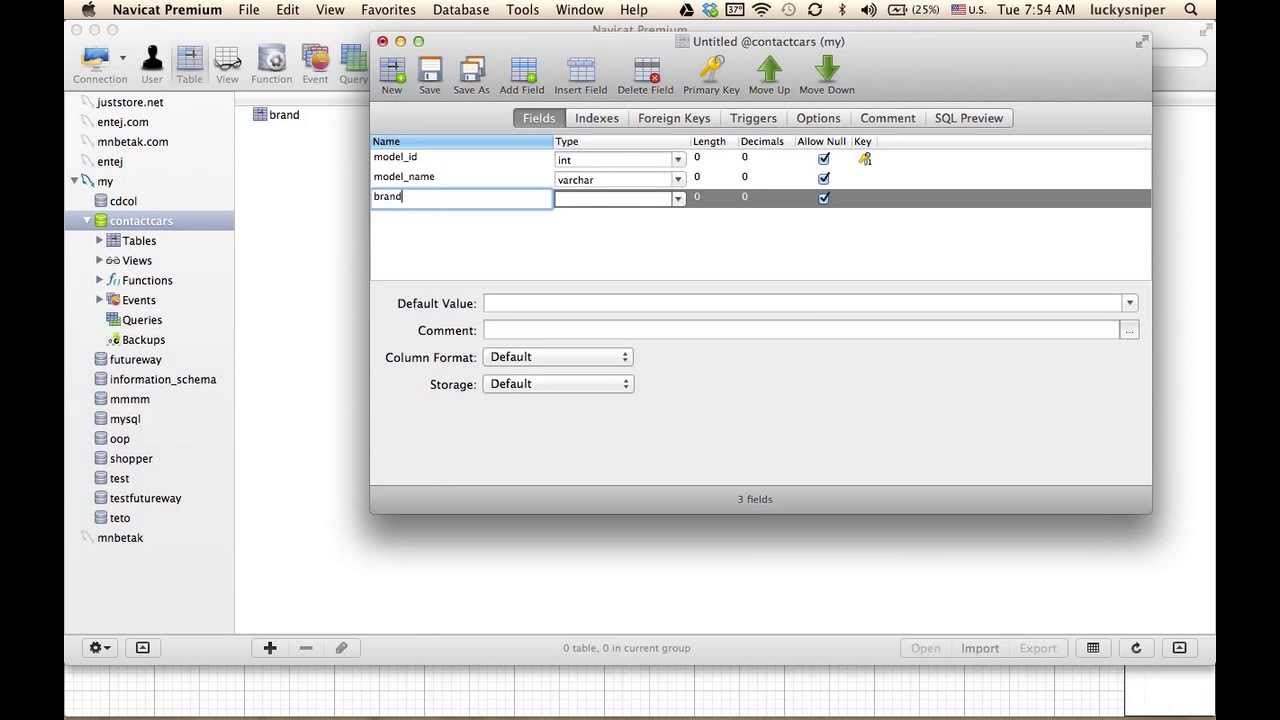Open the Connection toolbar icon in main window
This screenshot has width=1280, height=720.
pos(97,58)
